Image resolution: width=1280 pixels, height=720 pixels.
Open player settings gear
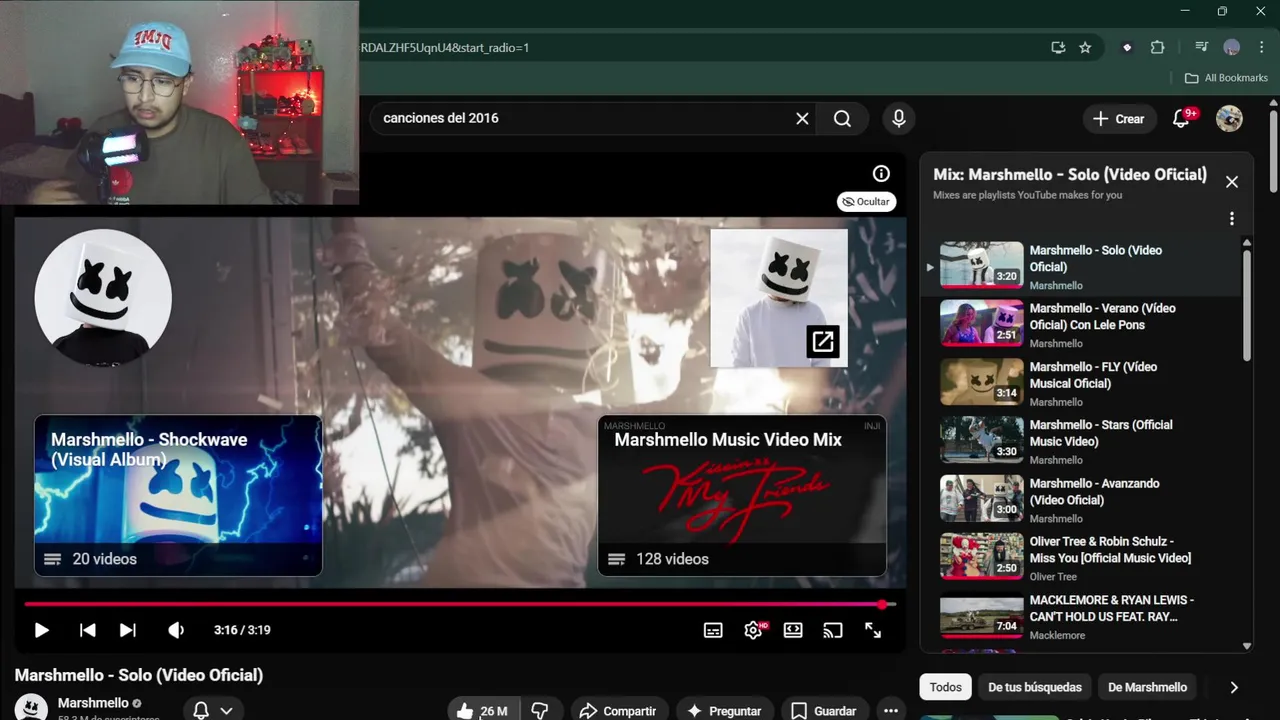754,630
